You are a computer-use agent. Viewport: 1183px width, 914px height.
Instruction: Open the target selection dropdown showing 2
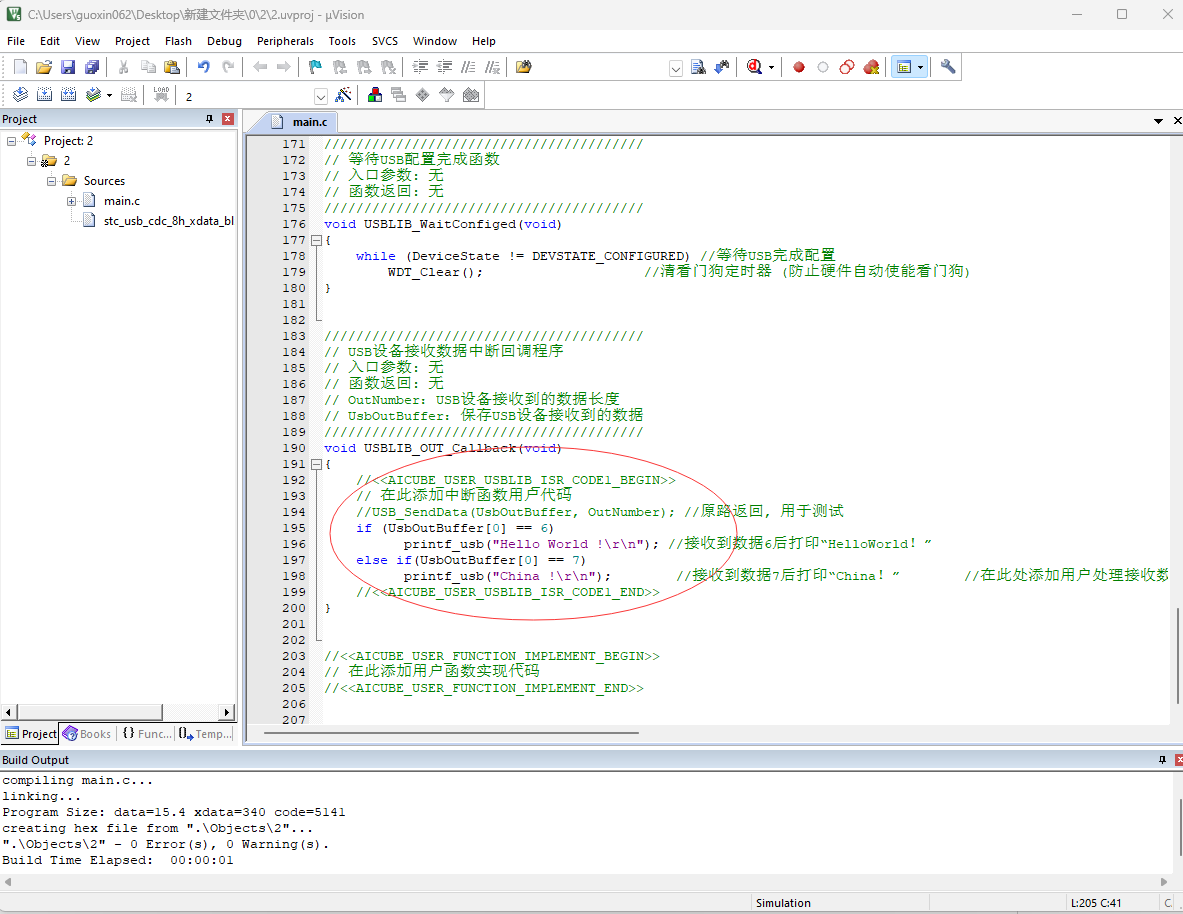coord(321,96)
